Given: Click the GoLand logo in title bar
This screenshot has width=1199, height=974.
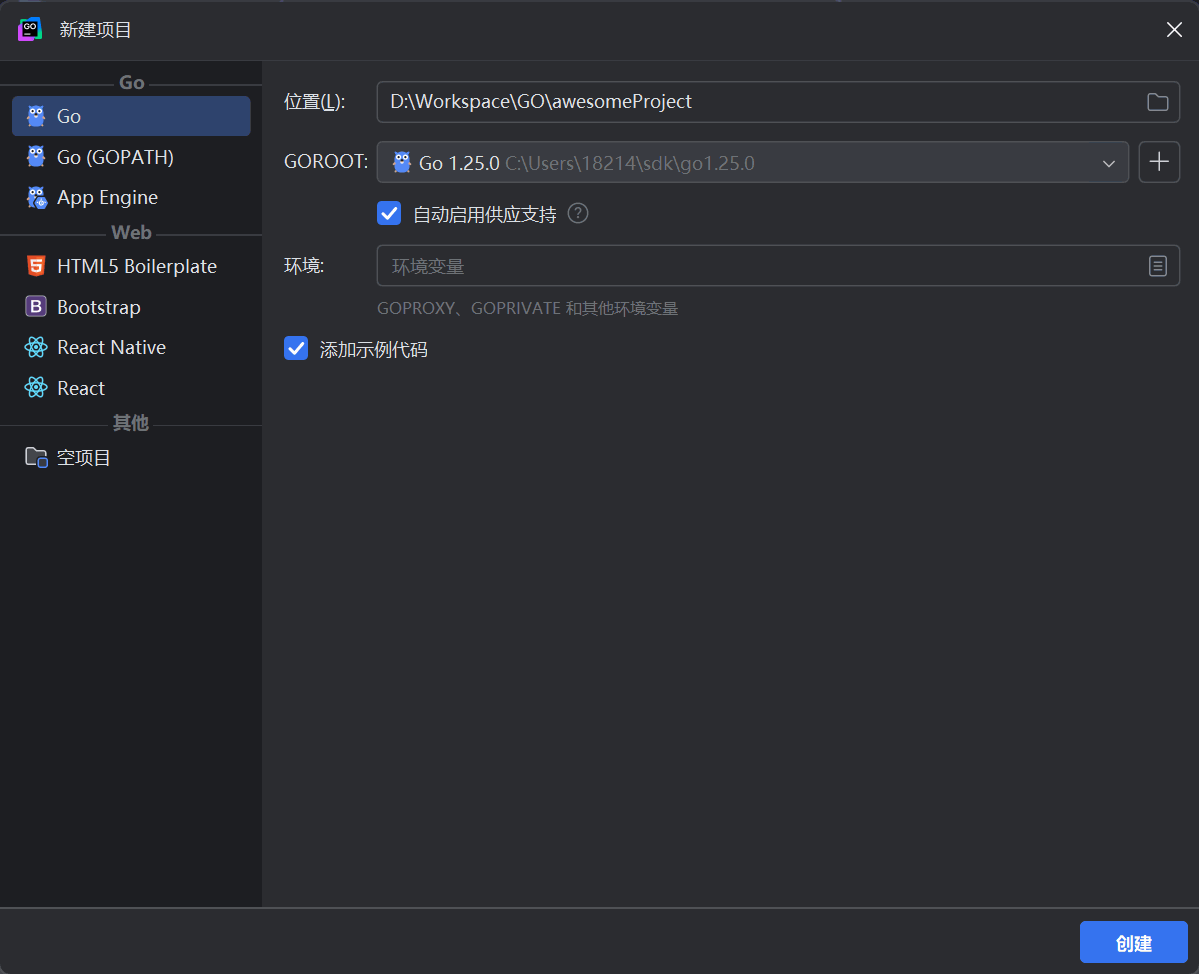Looking at the screenshot, I should coord(30,29).
